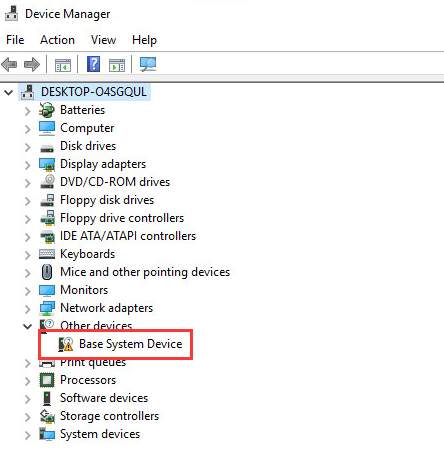Select the Storage controllers label

pyautogui.click(x=109, y=416)
